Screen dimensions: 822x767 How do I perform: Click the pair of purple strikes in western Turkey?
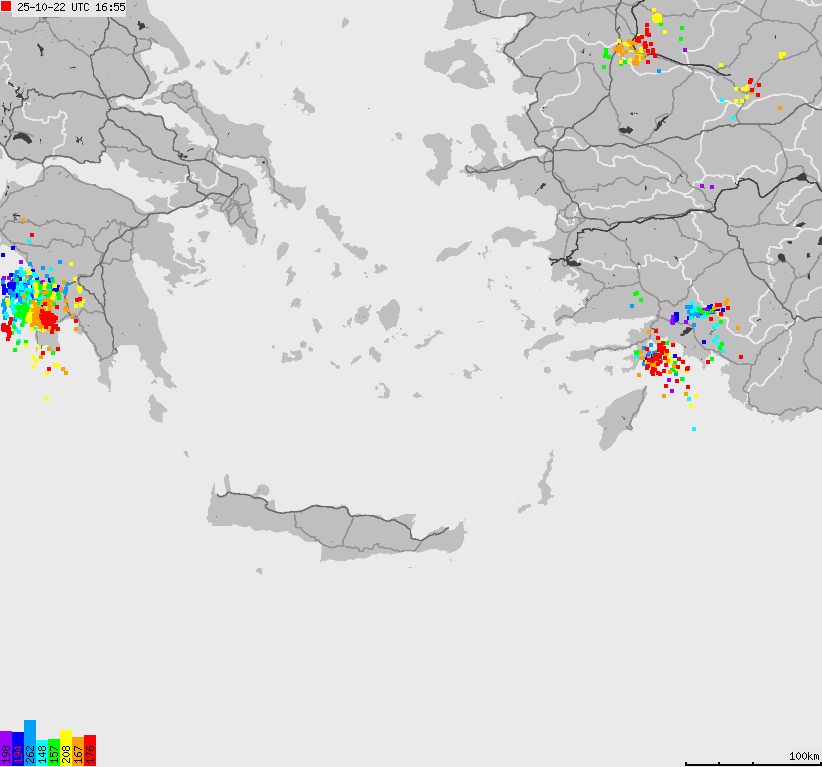pyautogui.click(x=706, y=186)
